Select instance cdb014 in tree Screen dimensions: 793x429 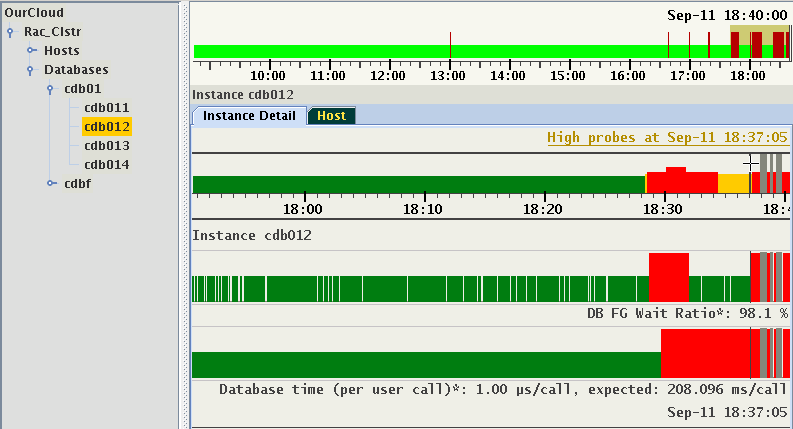pos(107,164)
